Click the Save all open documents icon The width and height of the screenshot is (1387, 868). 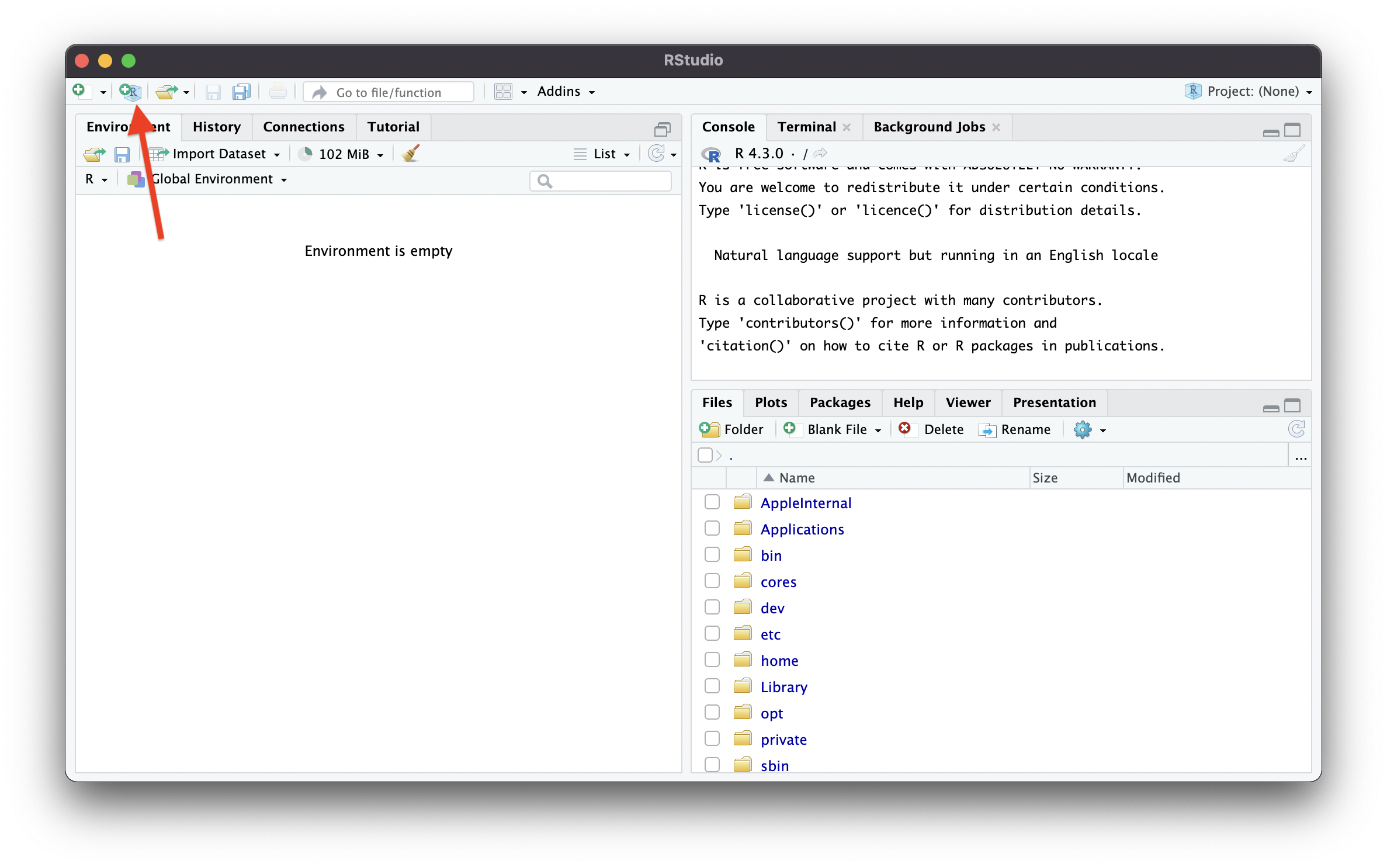[241, 92]
